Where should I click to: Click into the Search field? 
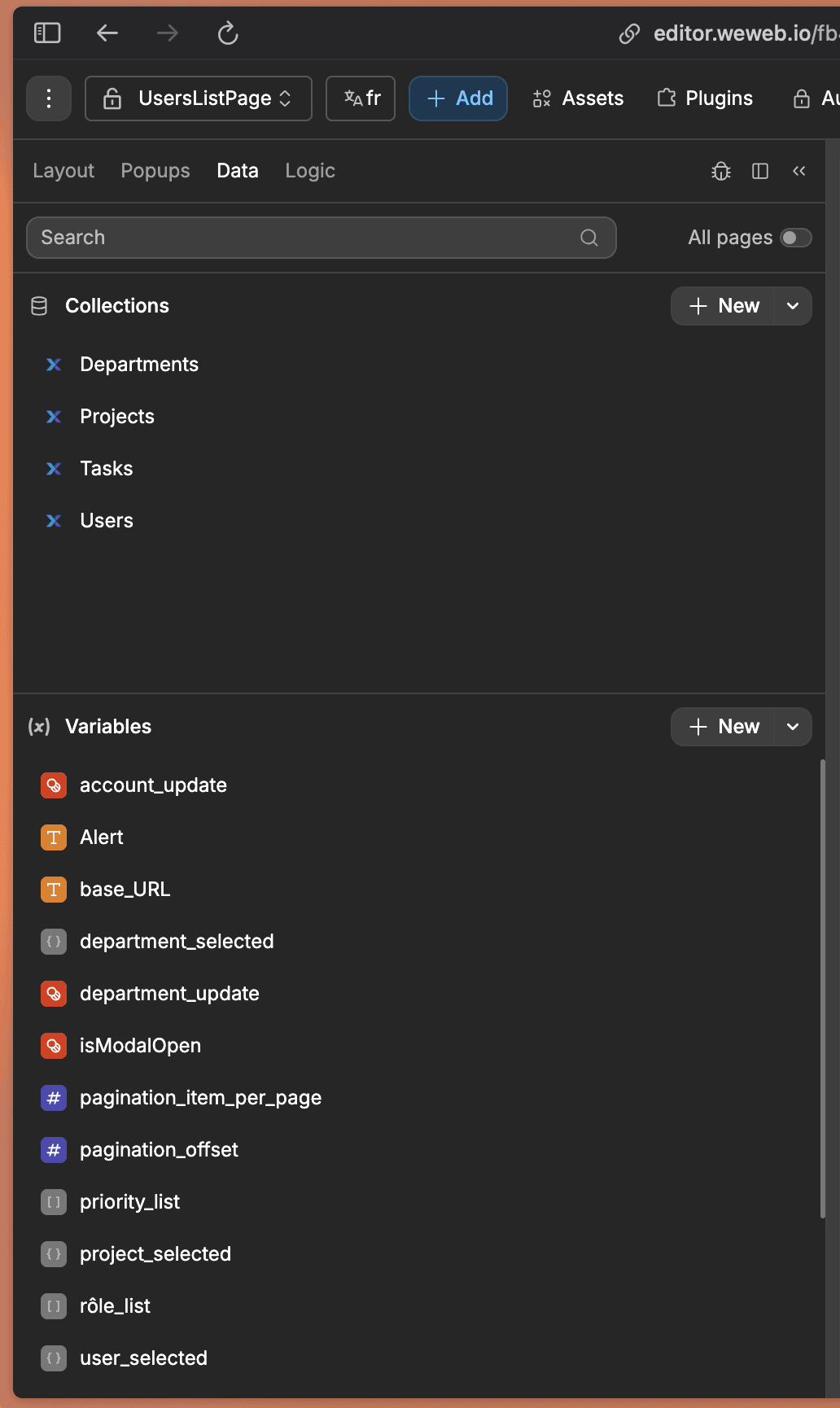pos(322,238)
